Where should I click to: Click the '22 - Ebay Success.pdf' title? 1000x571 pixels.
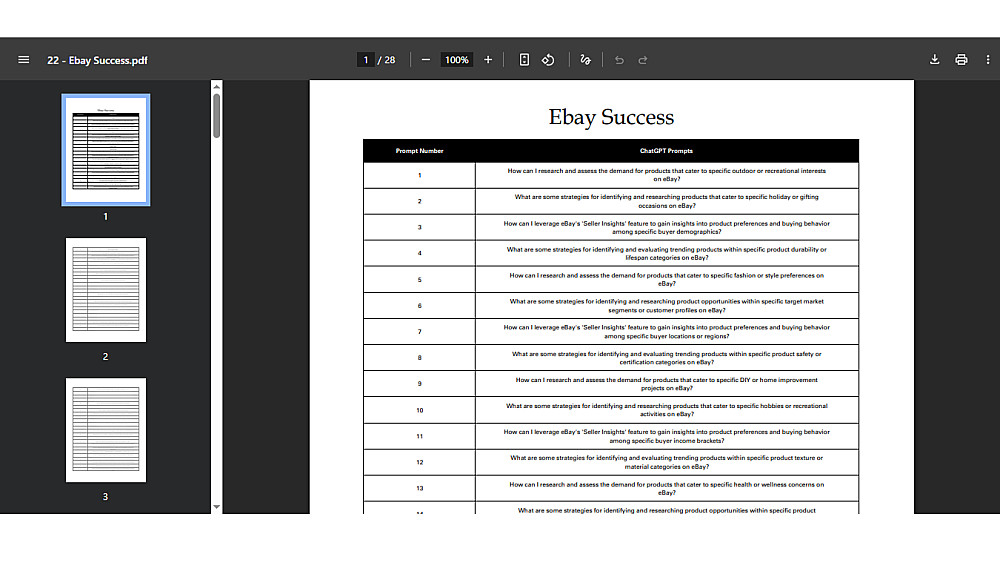97,61
